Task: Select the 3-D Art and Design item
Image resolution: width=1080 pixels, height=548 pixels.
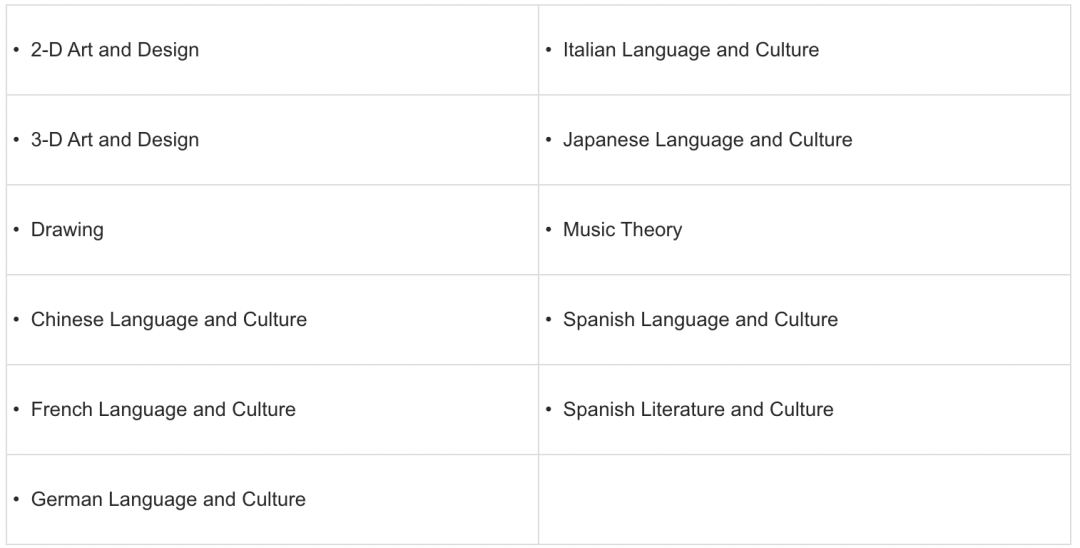Action: (x=115, y=140)
